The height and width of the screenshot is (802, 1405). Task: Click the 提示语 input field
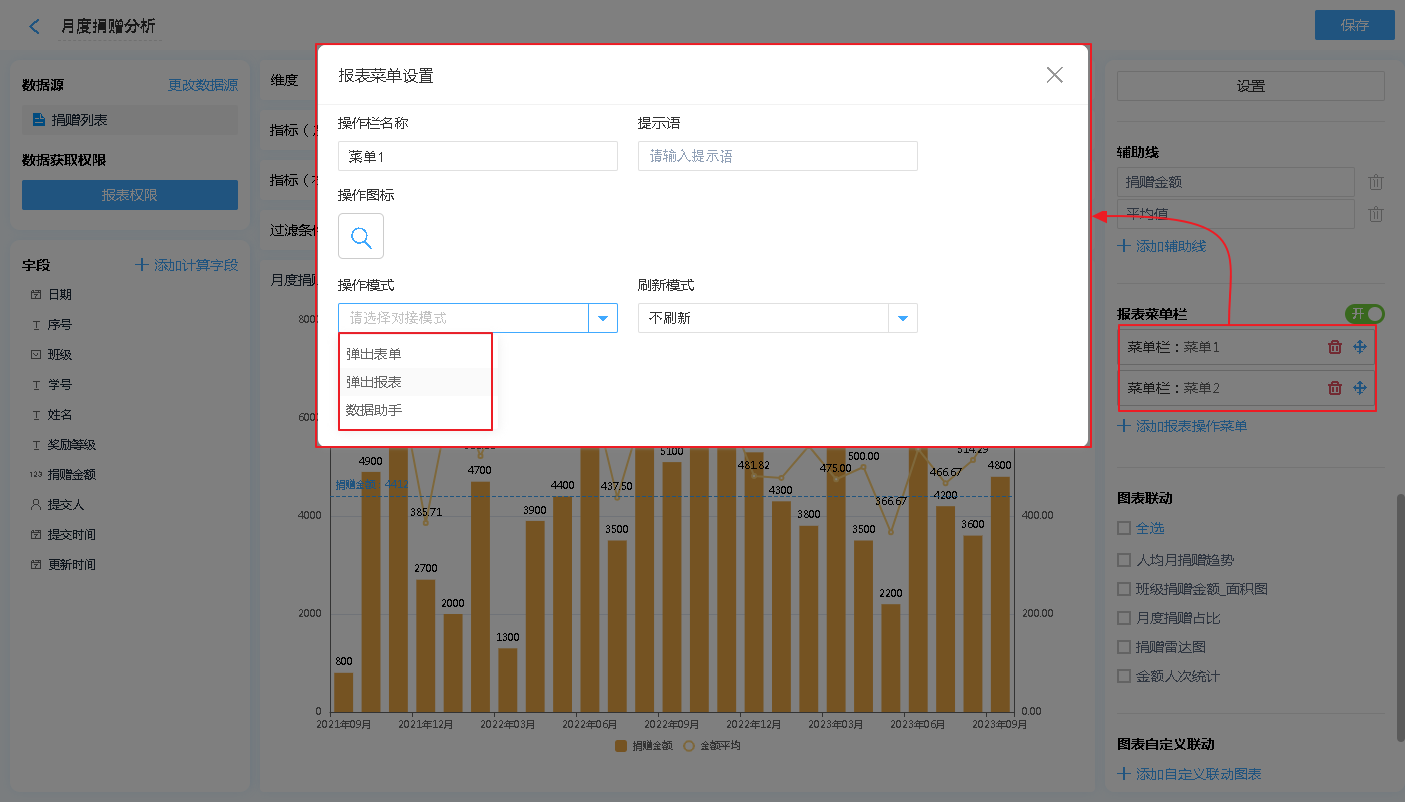coord(777,156)
